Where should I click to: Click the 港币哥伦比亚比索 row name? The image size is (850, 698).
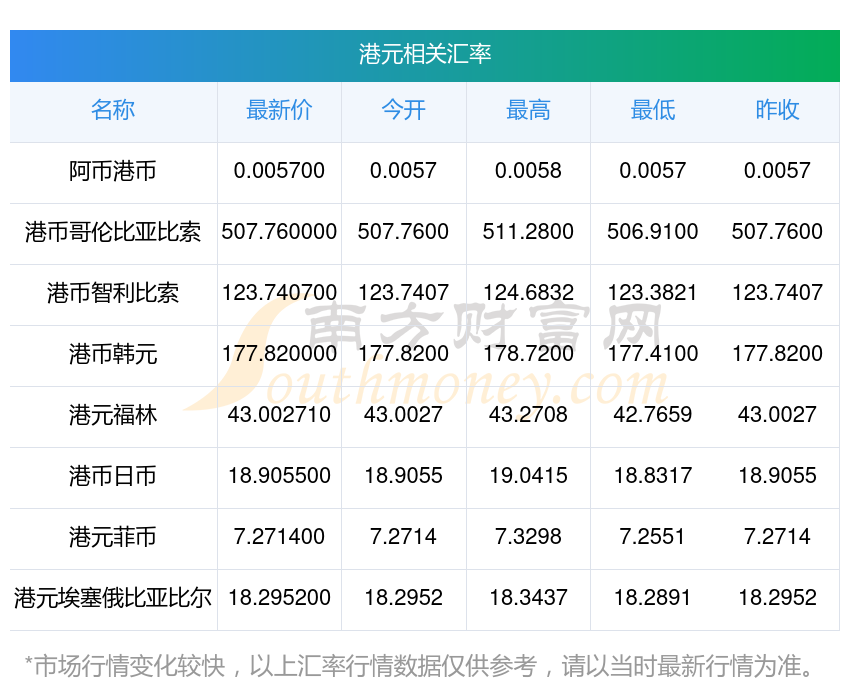113,232
